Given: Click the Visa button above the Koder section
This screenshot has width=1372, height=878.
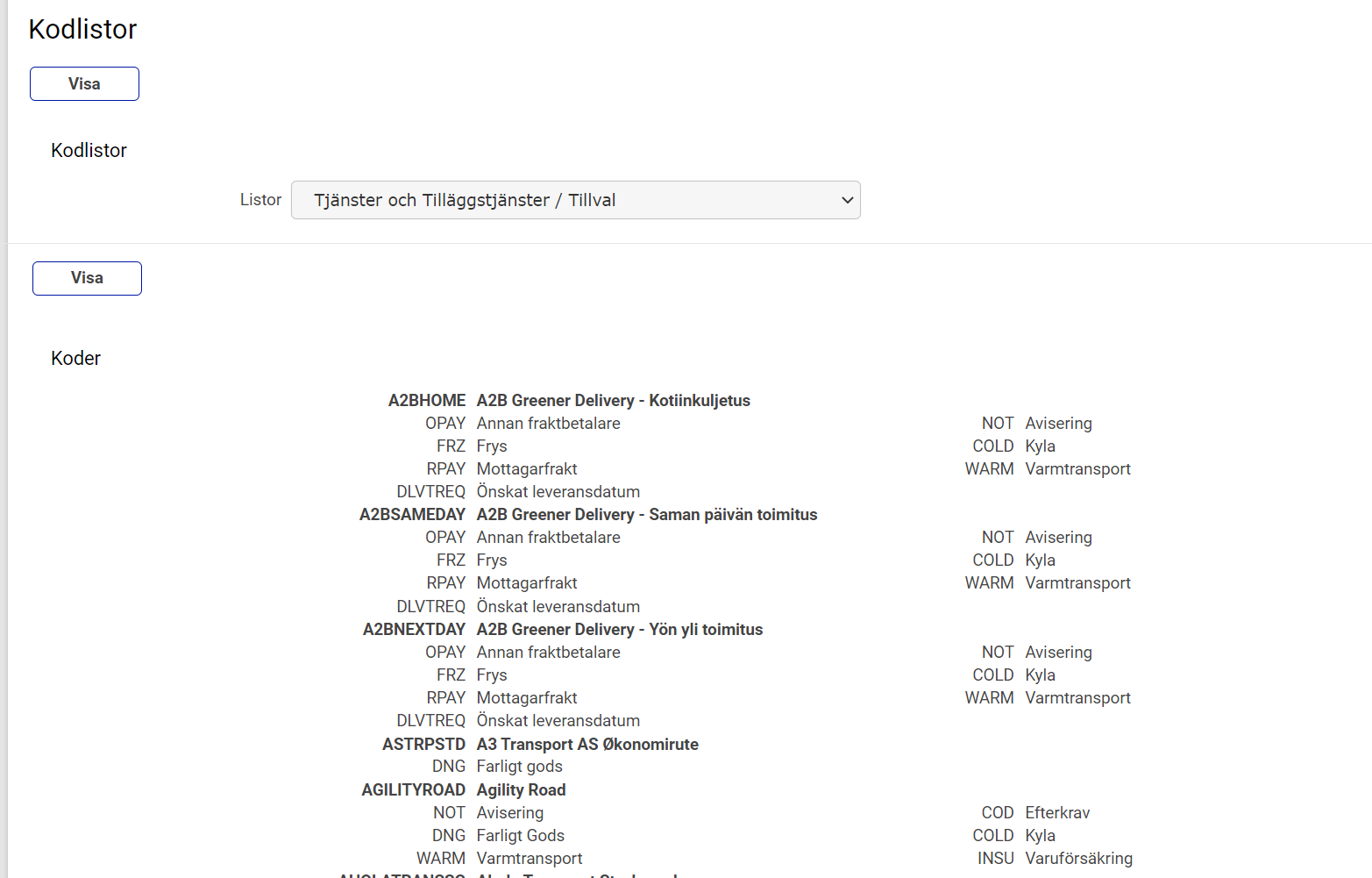Looking at the screenshot, I should click(x=87, y=278).
